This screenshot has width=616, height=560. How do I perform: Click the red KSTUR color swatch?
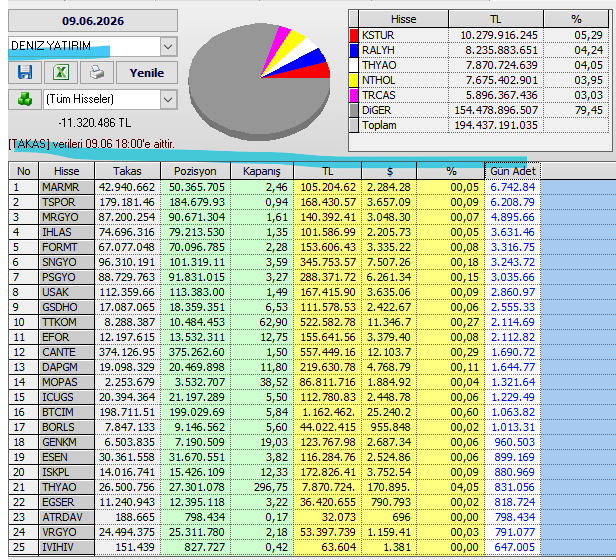point(354,35)
